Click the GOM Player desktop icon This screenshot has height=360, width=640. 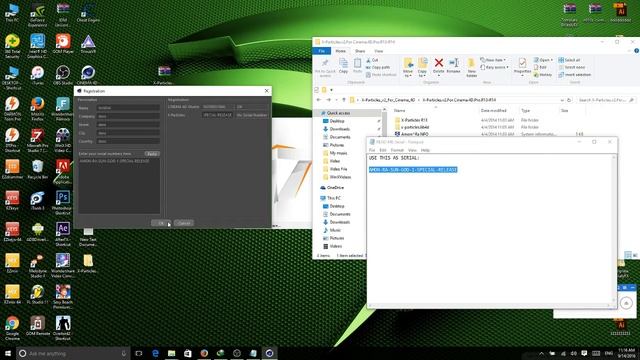pos(62,44)
